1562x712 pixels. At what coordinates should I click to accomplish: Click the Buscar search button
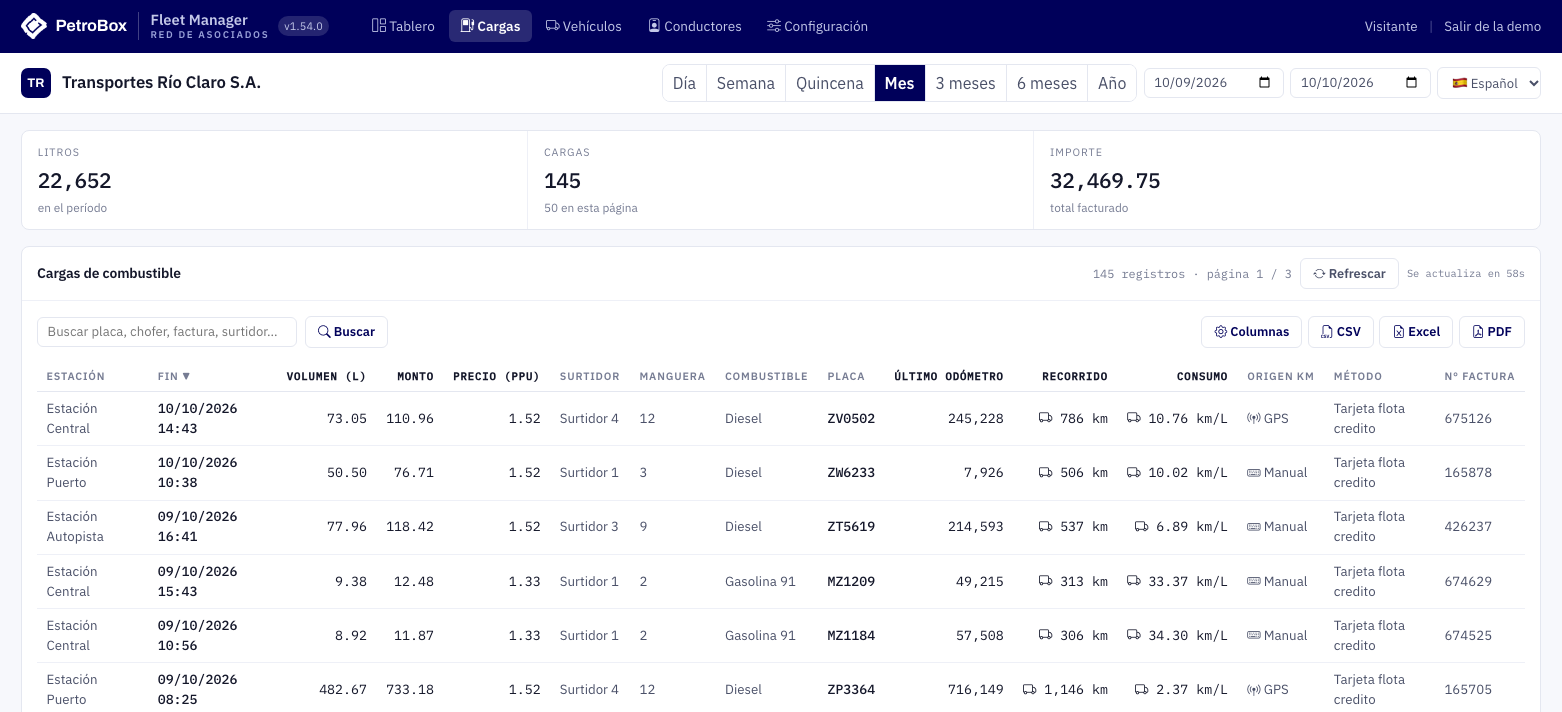346,332
